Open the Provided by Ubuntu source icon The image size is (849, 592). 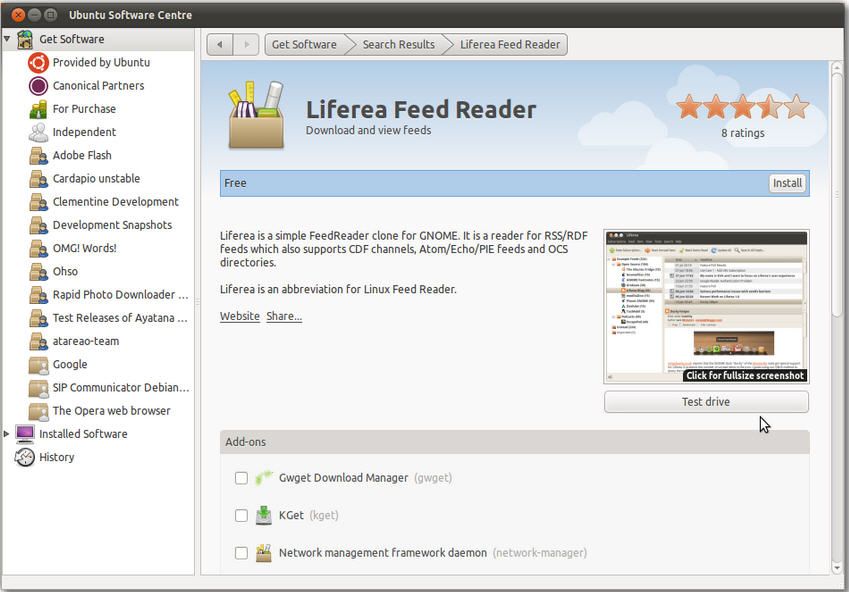tap(38, 63)
